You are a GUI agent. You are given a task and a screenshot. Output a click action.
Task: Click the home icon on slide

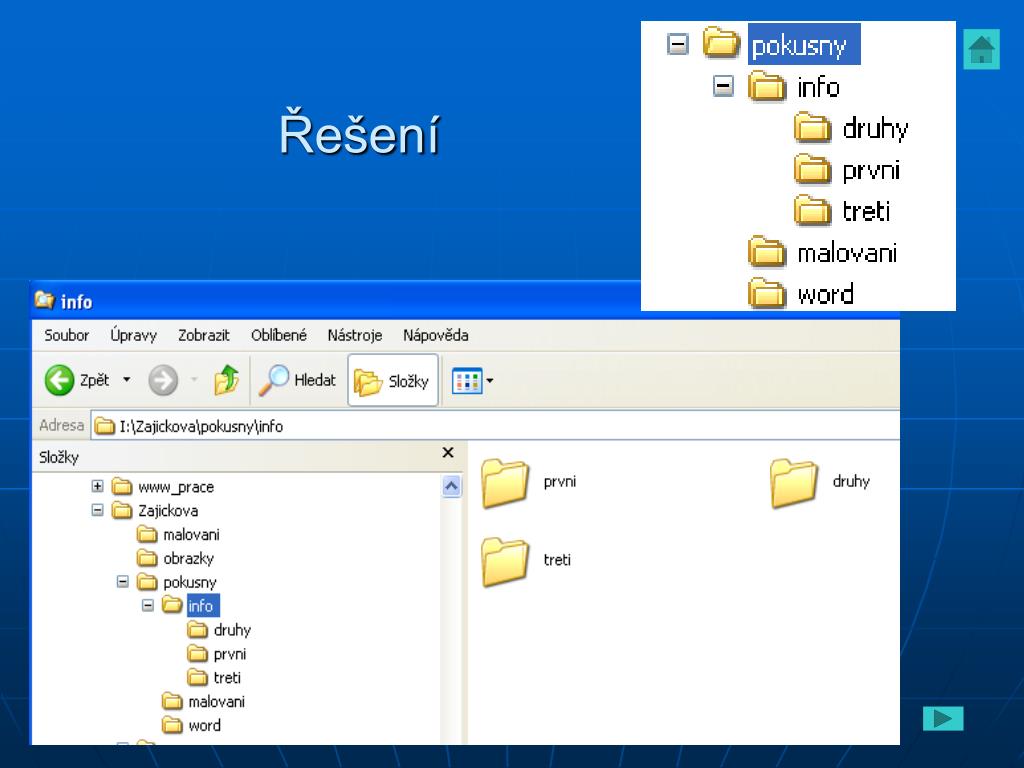pyautogui.click(x=981, y=49)
